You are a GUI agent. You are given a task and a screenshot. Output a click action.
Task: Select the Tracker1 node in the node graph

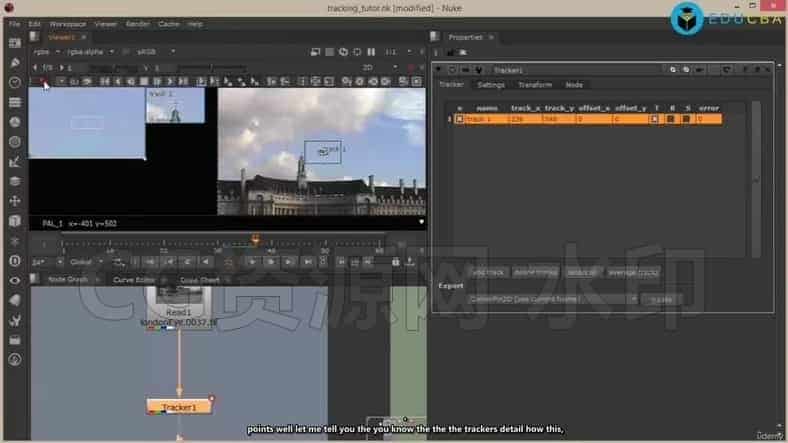[179, 407]
